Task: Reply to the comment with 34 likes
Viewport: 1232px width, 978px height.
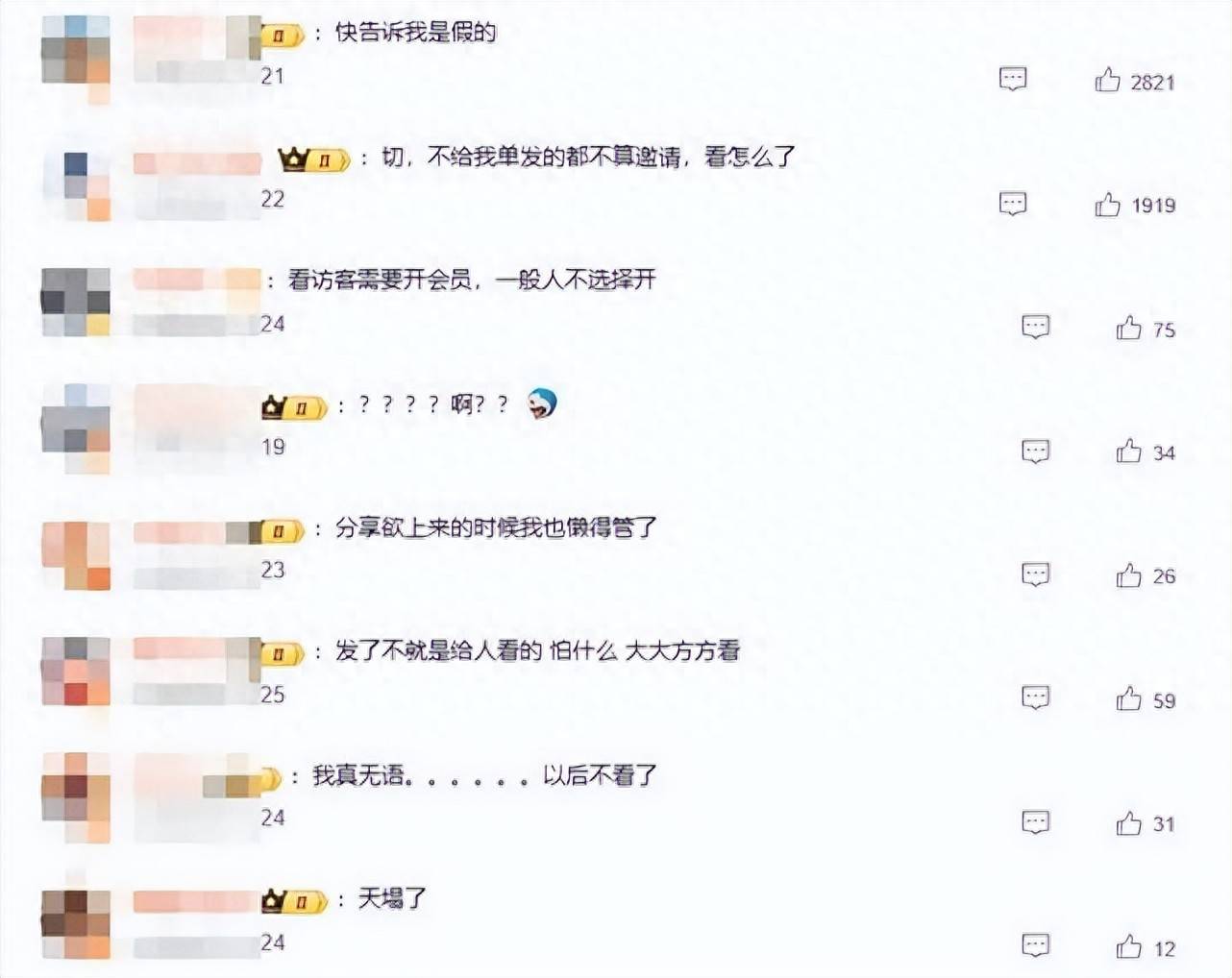Action: click(1035, 452)
